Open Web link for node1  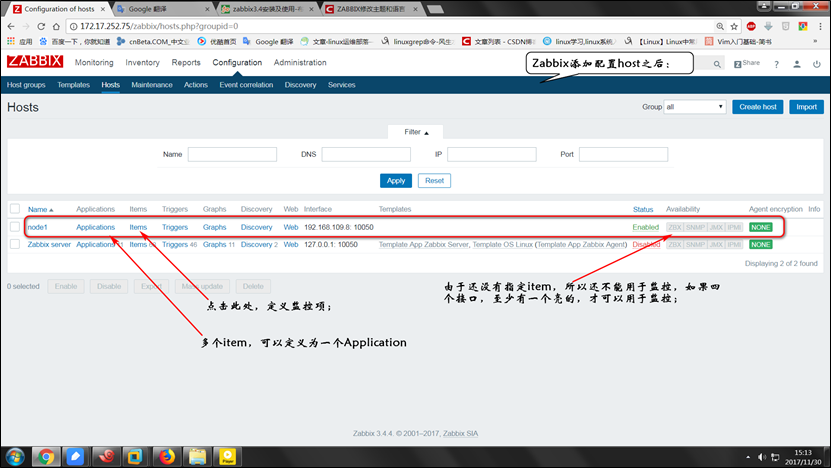(291, 227)
